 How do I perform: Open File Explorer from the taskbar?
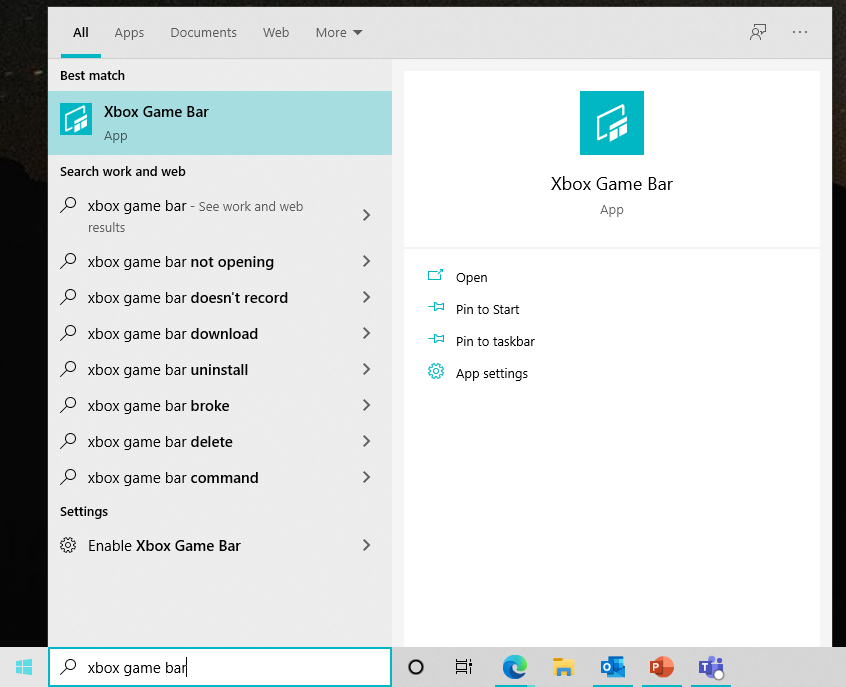[563, 667]
